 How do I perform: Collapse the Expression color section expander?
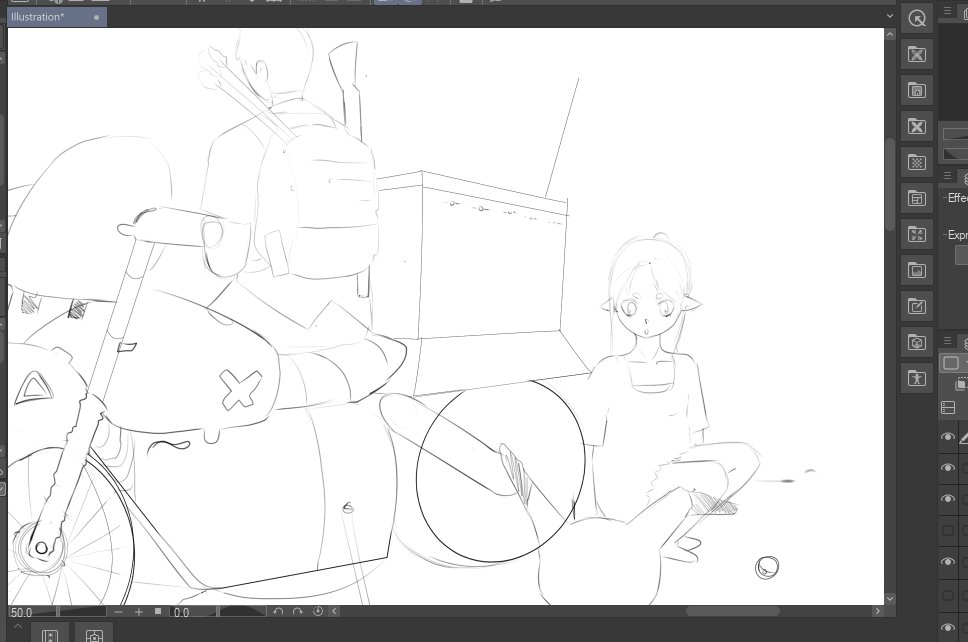(x=944, y=235)
